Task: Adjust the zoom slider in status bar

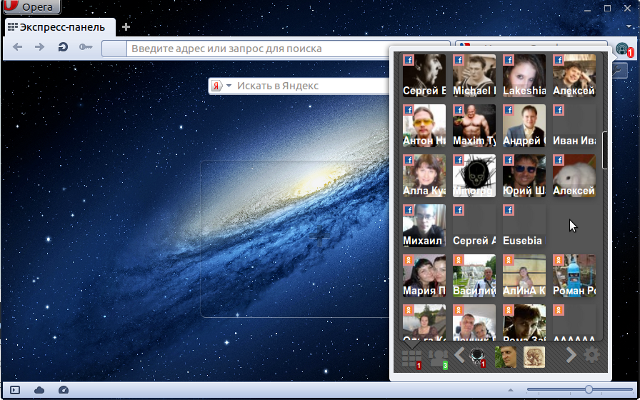Action: click(588, 389)
